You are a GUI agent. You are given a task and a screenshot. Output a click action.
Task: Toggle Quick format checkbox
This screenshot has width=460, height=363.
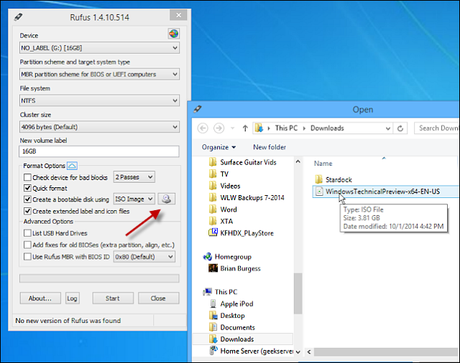coord(28,188)
